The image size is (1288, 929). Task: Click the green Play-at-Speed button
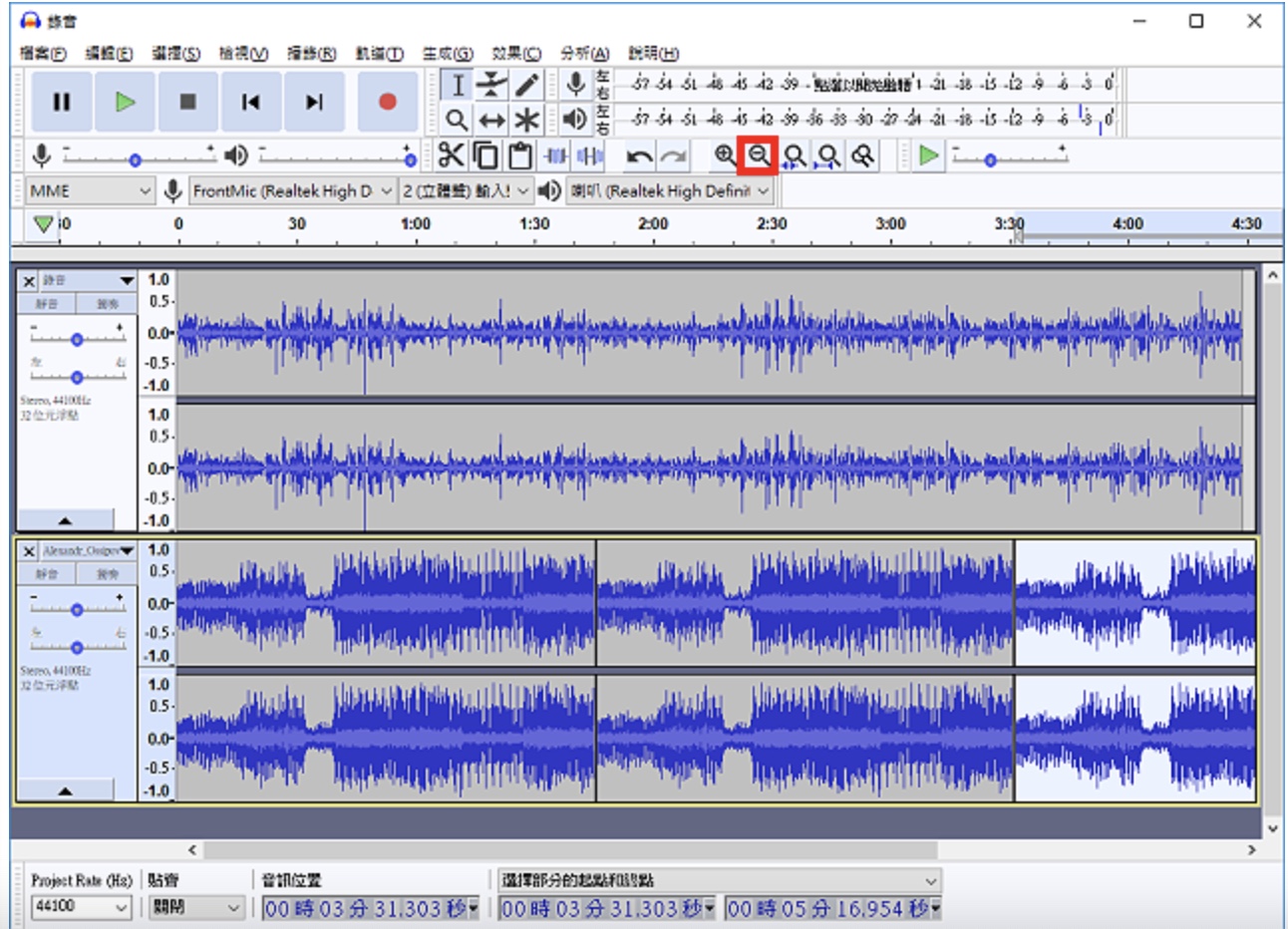pos(928,155)
